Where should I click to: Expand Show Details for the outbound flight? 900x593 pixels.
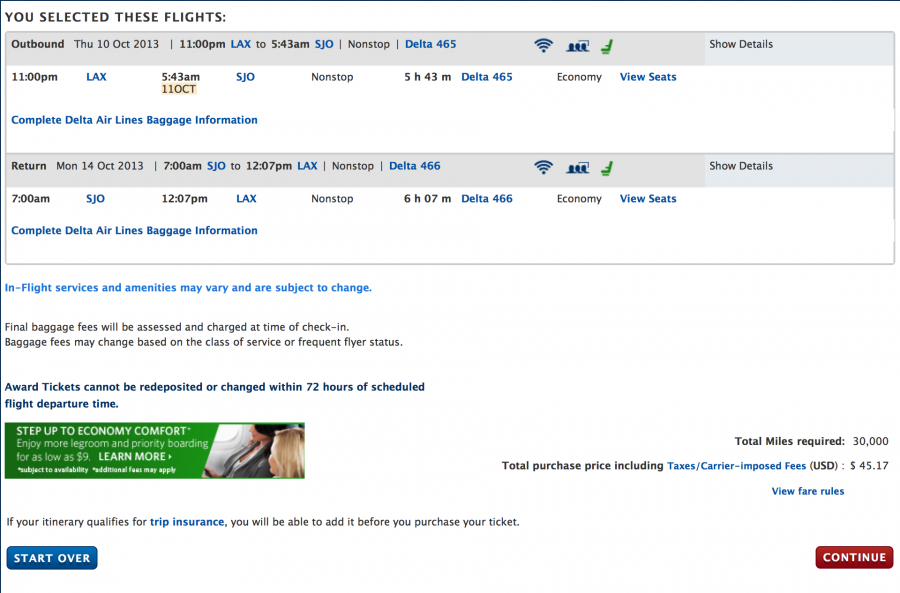[741, 44]
